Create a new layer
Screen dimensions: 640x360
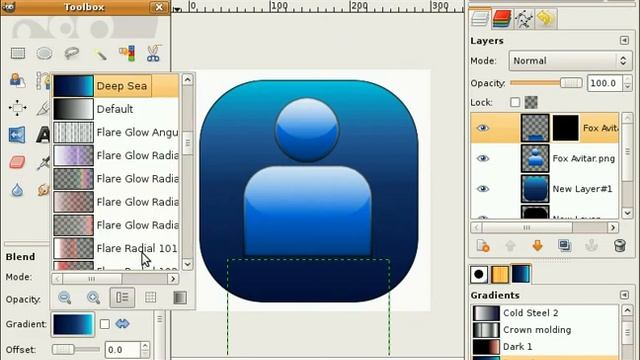(483, 246)
